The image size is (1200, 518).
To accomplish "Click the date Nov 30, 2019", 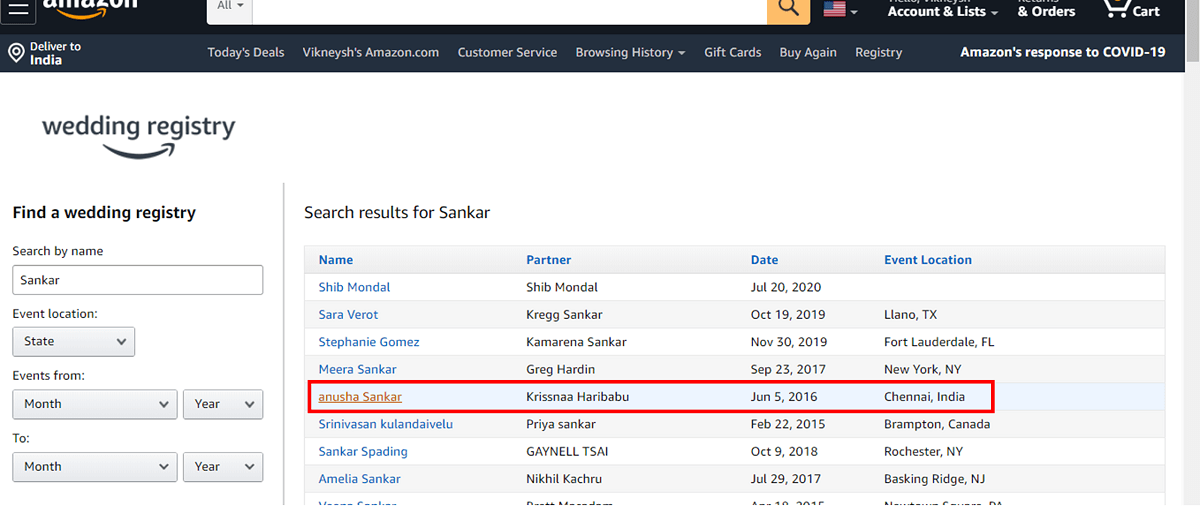I will click(x=789, y=342).
